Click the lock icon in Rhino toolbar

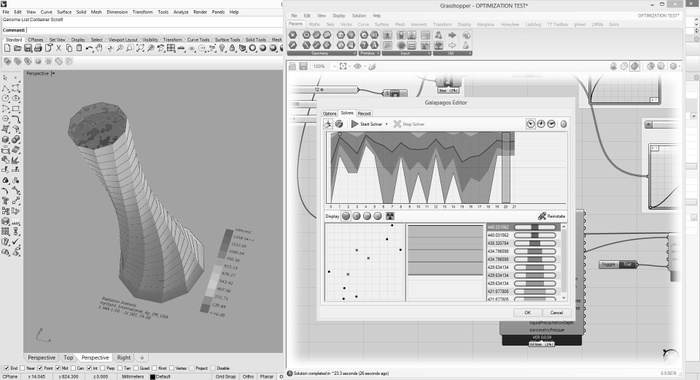click(232, 48)
